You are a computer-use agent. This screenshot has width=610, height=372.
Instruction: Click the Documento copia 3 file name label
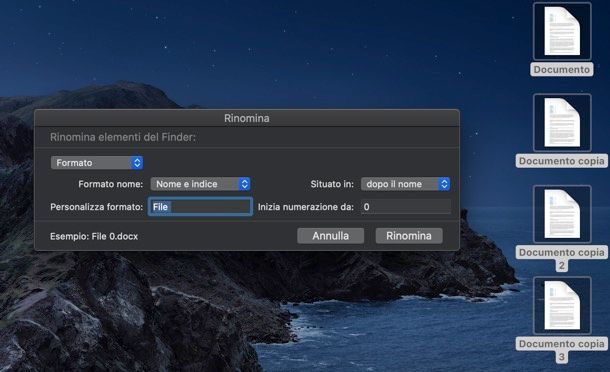coord(562,350)
